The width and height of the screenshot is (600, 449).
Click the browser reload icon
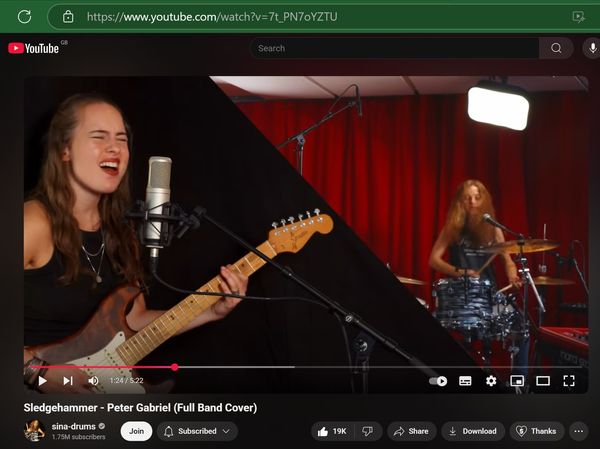pos(24,16)
